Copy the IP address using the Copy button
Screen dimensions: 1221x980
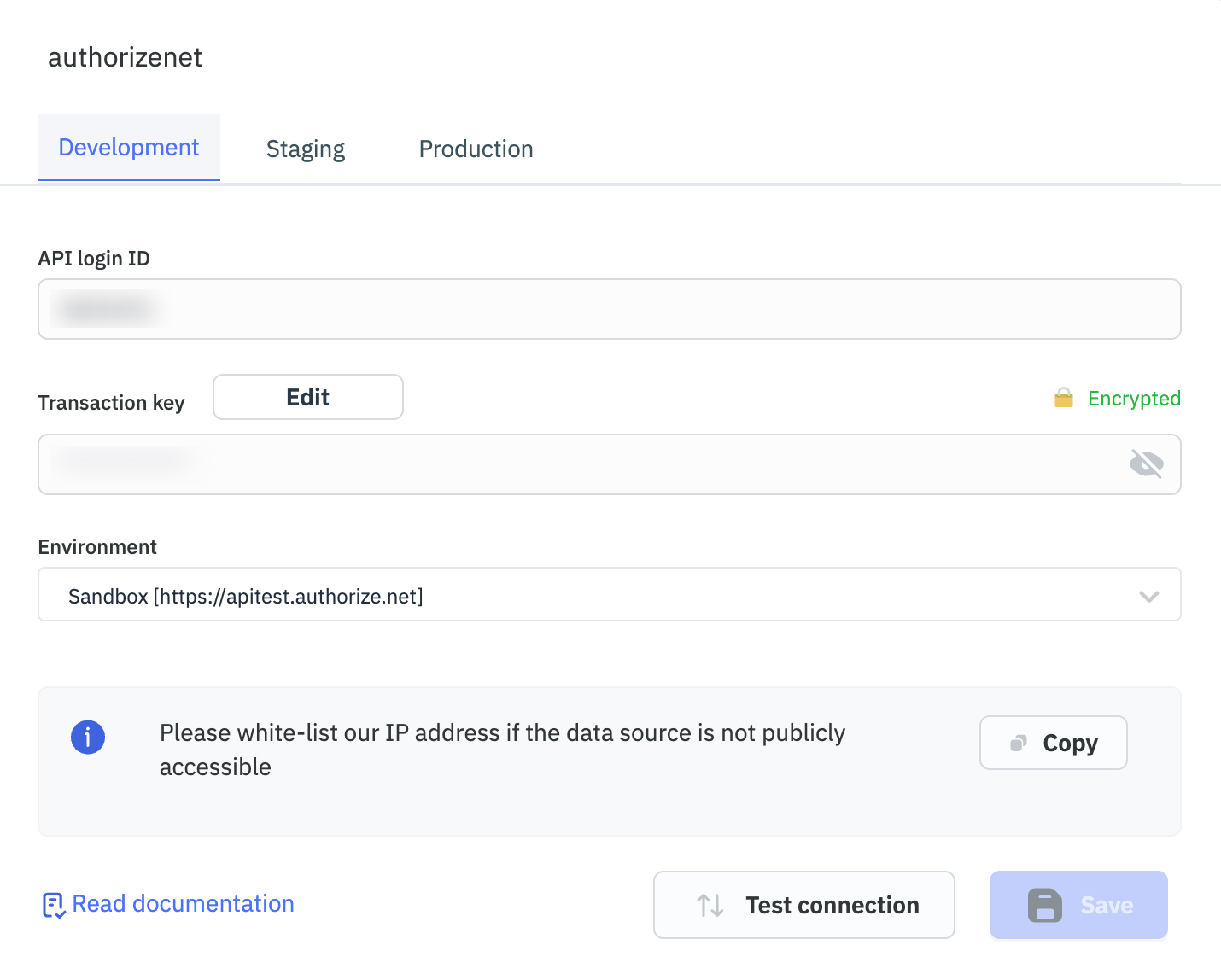pos(1053,743)
